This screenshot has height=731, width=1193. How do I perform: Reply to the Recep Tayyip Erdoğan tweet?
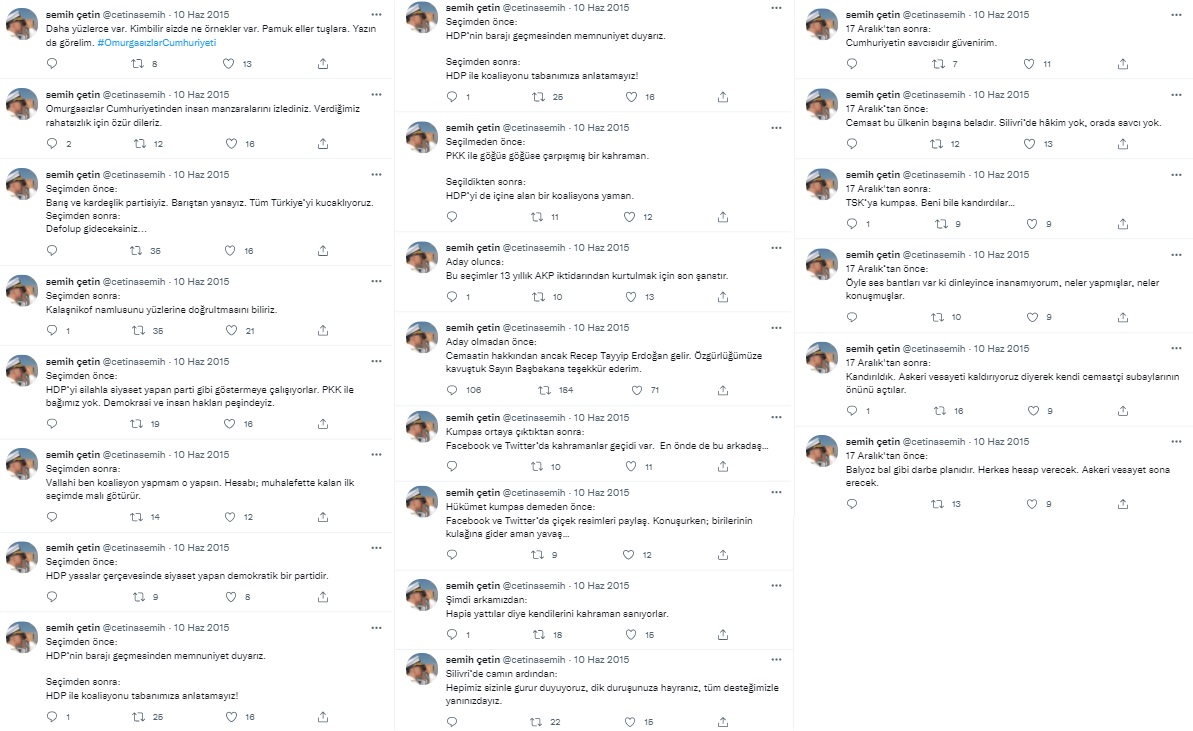[452, 389]
